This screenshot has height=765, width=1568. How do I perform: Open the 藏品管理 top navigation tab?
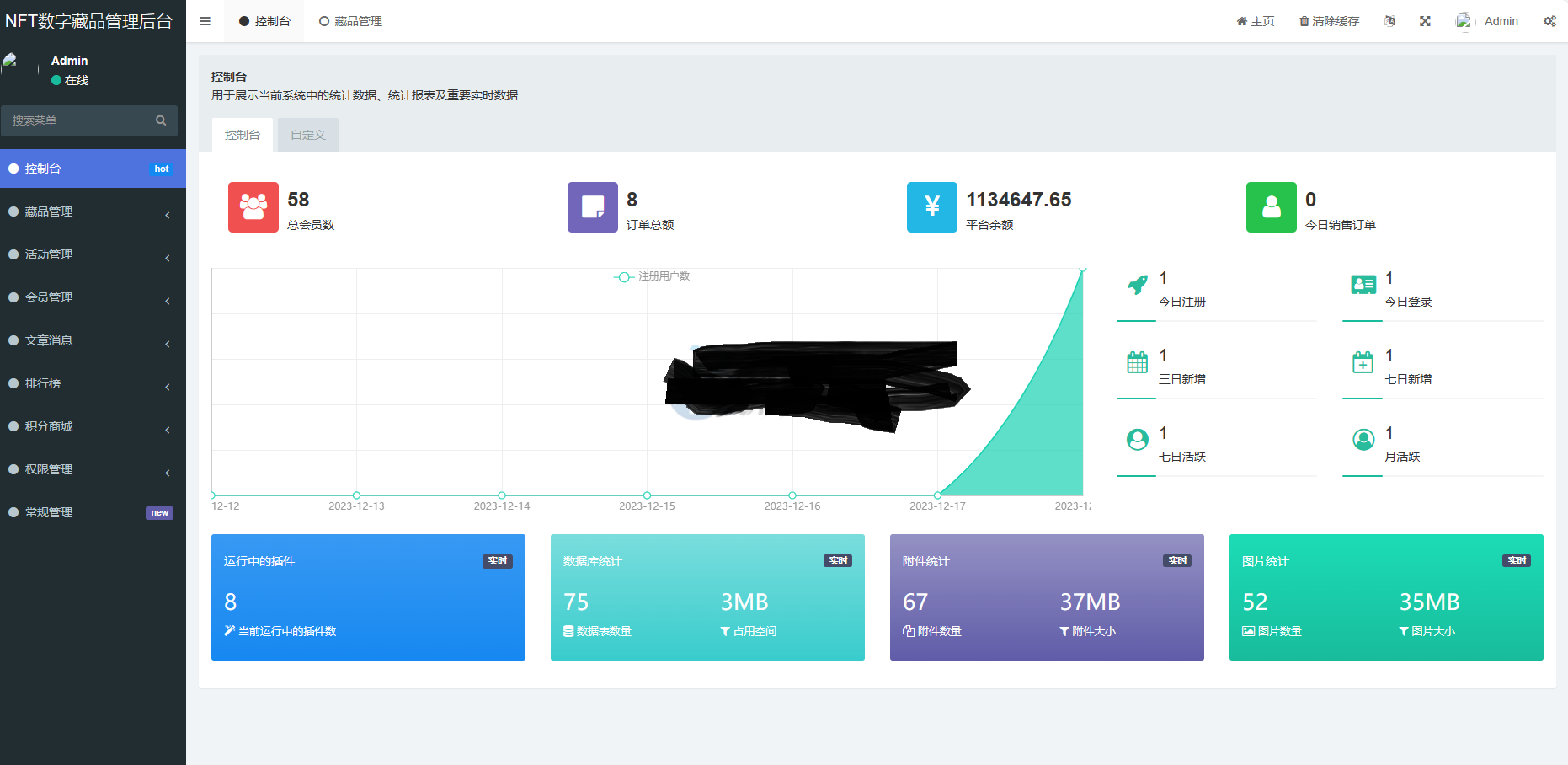[x=350, y=21]
